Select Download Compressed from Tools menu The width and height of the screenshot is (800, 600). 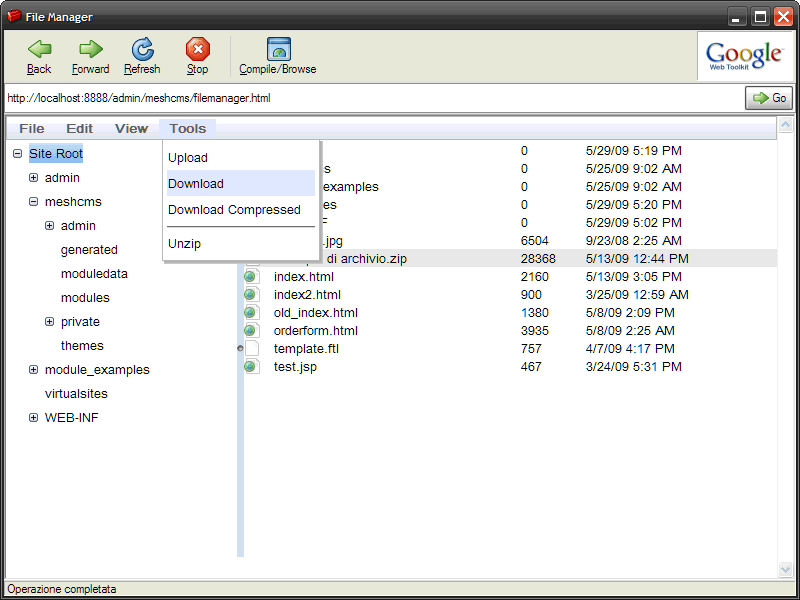[x=234, y=210]
